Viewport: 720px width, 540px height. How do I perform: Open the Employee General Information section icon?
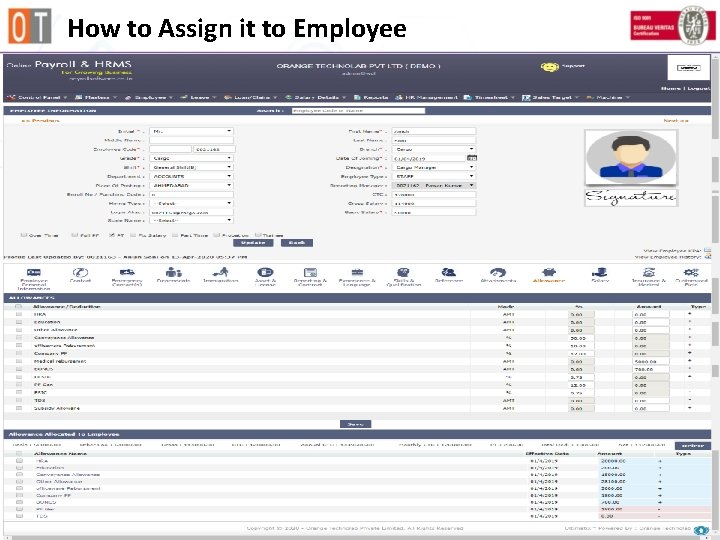click(34, 272)
